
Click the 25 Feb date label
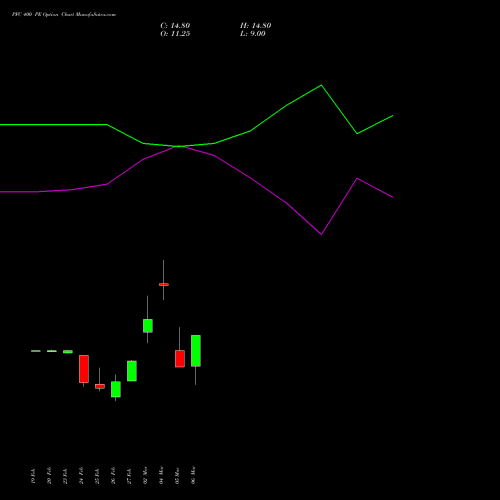click(x=97, y=476)
